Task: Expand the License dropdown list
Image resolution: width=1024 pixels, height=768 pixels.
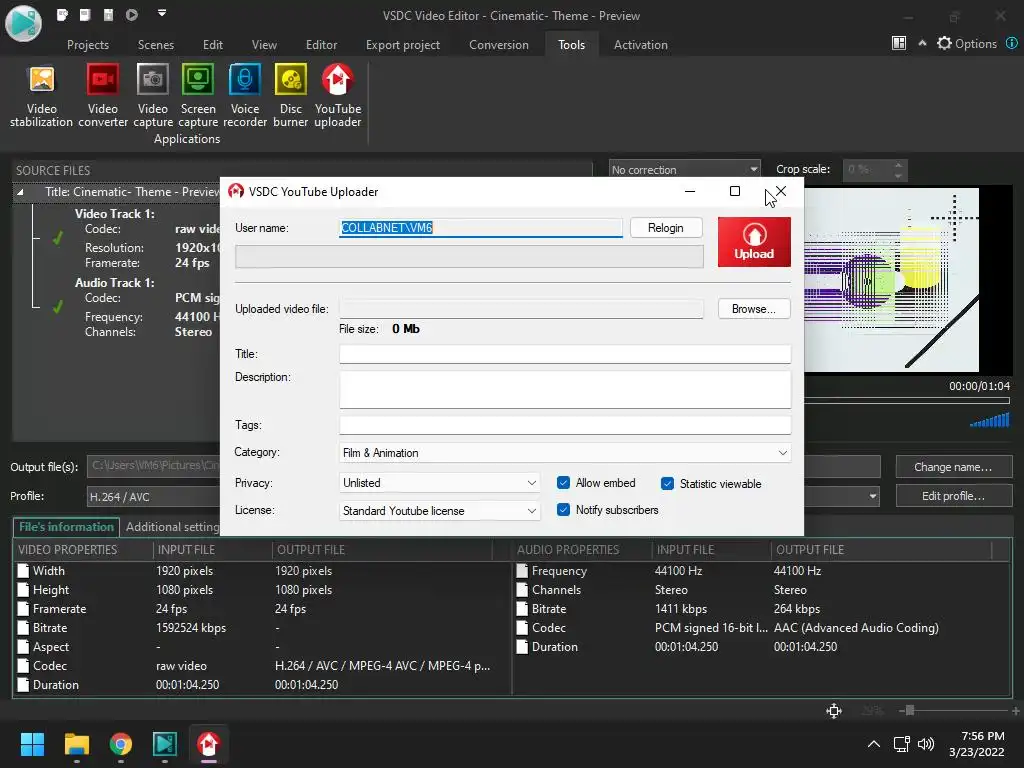Action: tap(439, 511)
